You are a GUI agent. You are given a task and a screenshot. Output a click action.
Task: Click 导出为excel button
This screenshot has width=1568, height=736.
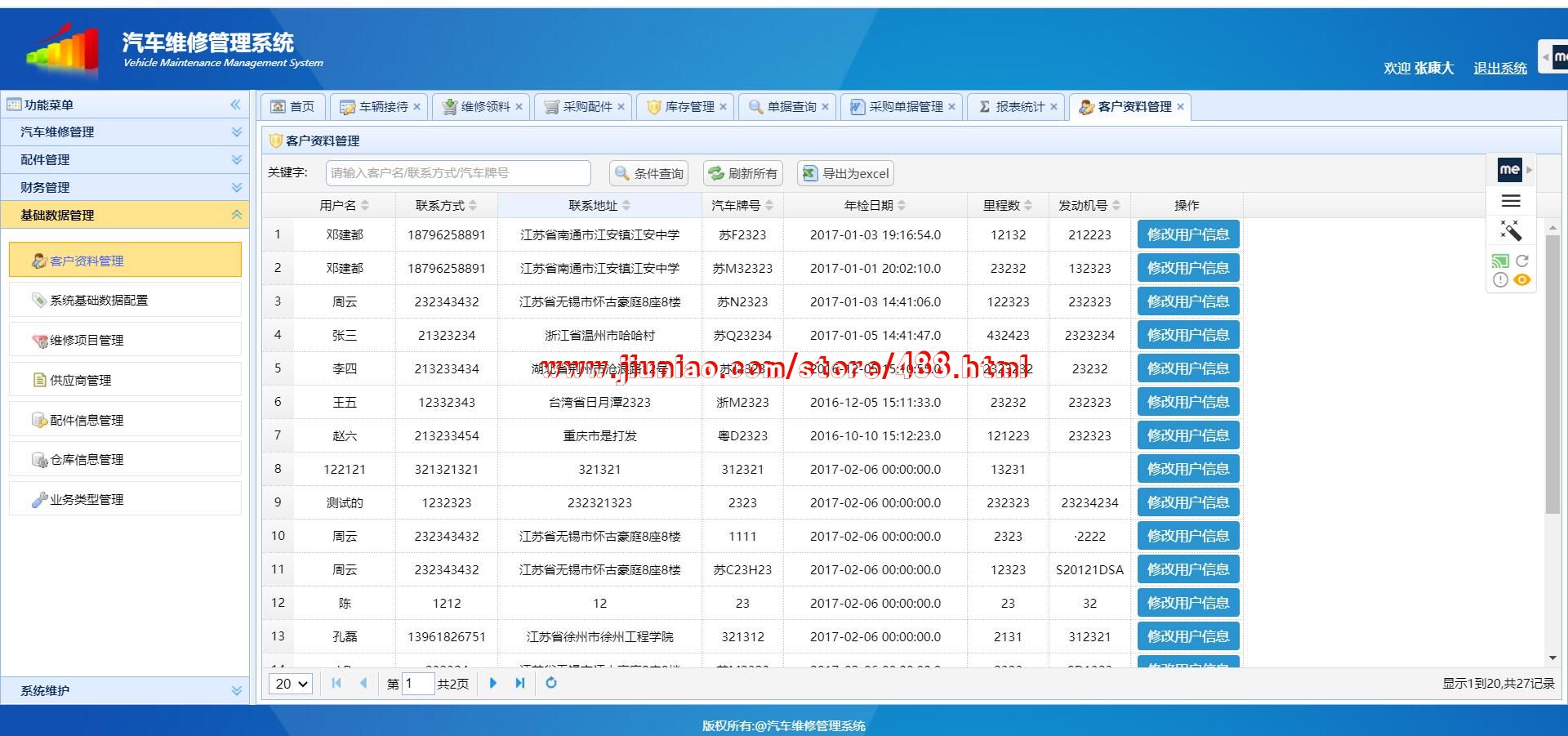(x=845, y=173)
